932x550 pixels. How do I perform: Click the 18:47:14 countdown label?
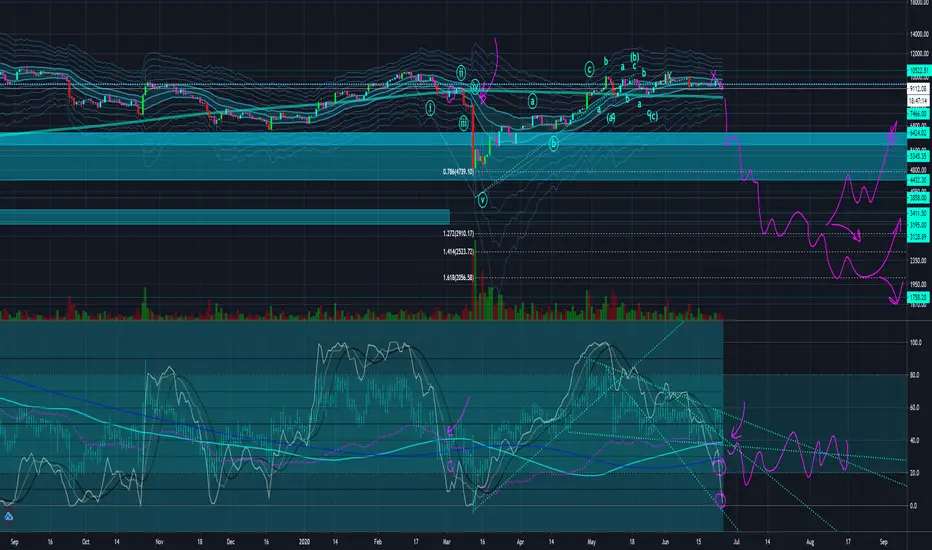point(918,101)
